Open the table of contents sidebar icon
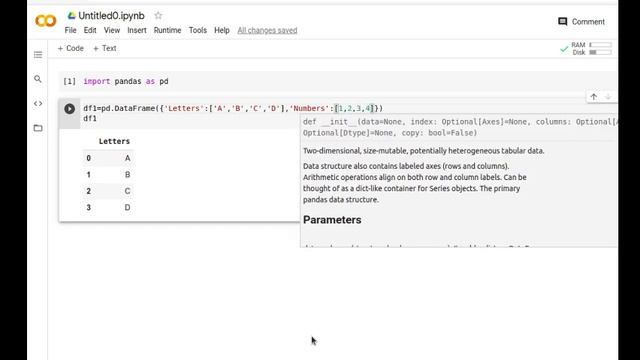 (38, 55)
